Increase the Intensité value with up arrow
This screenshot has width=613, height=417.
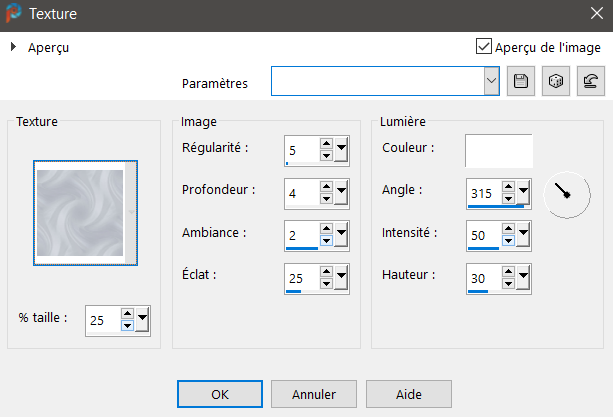pos(508,229)
